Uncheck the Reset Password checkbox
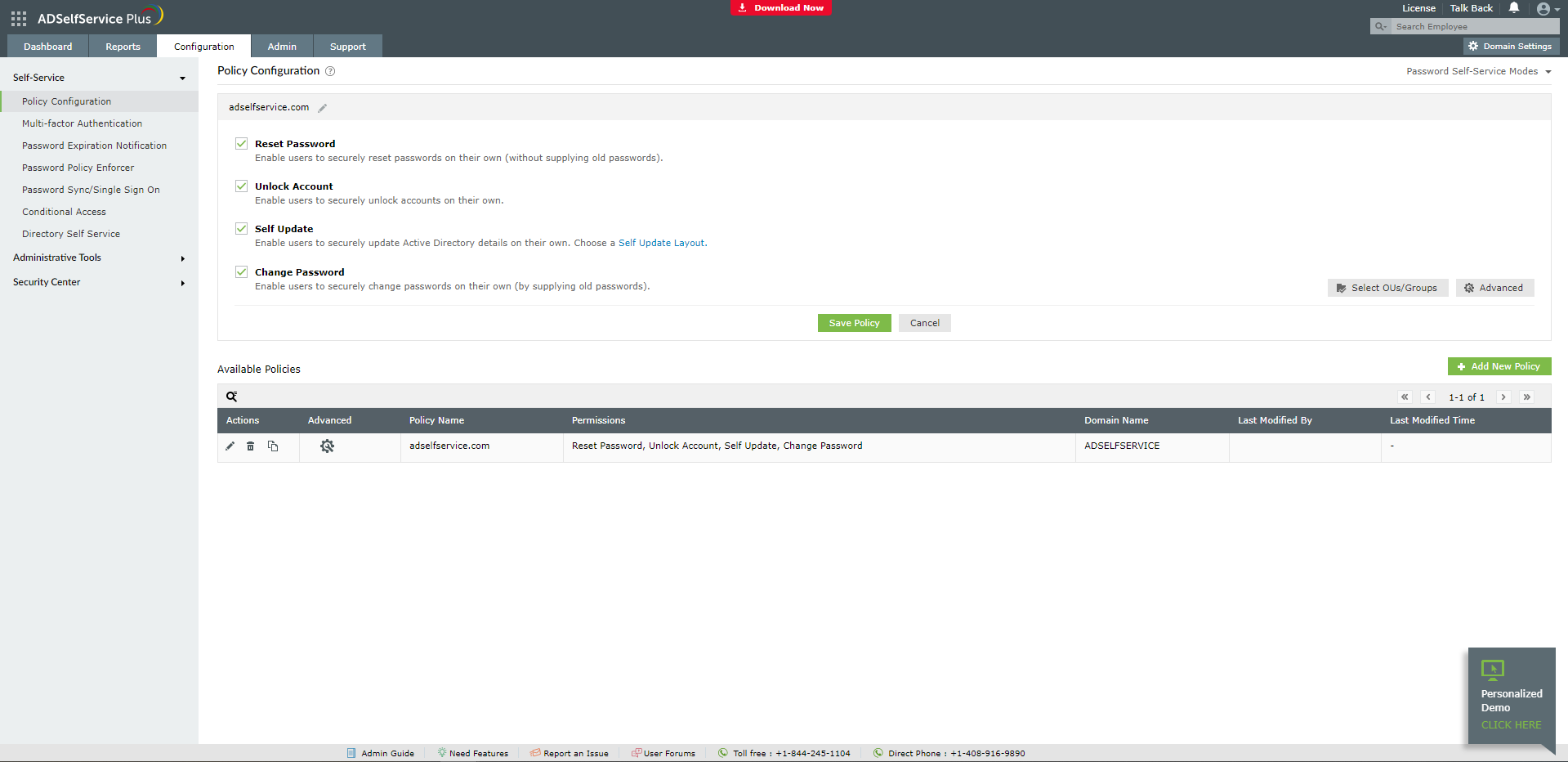Screen dimensions: 1568x762 pyautogui.click(x=242, y=144)
